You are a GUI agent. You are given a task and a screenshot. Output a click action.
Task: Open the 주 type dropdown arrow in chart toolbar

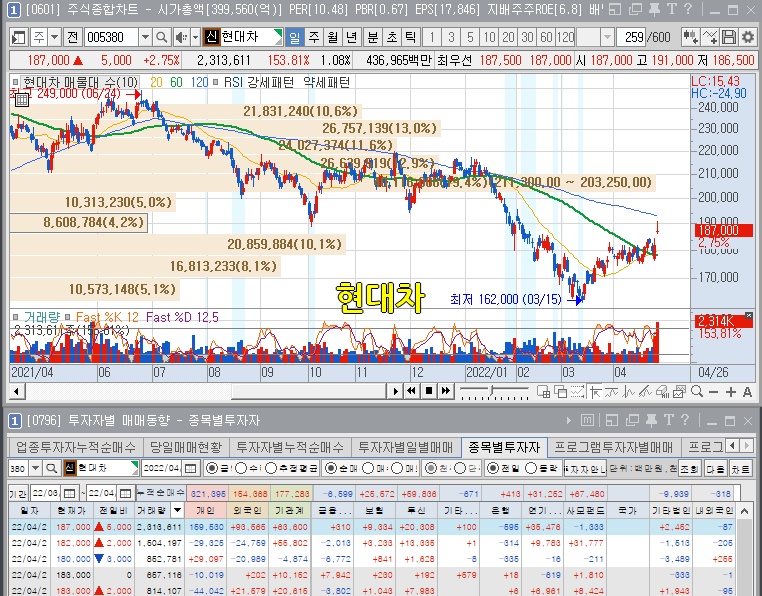pos(54,37)
